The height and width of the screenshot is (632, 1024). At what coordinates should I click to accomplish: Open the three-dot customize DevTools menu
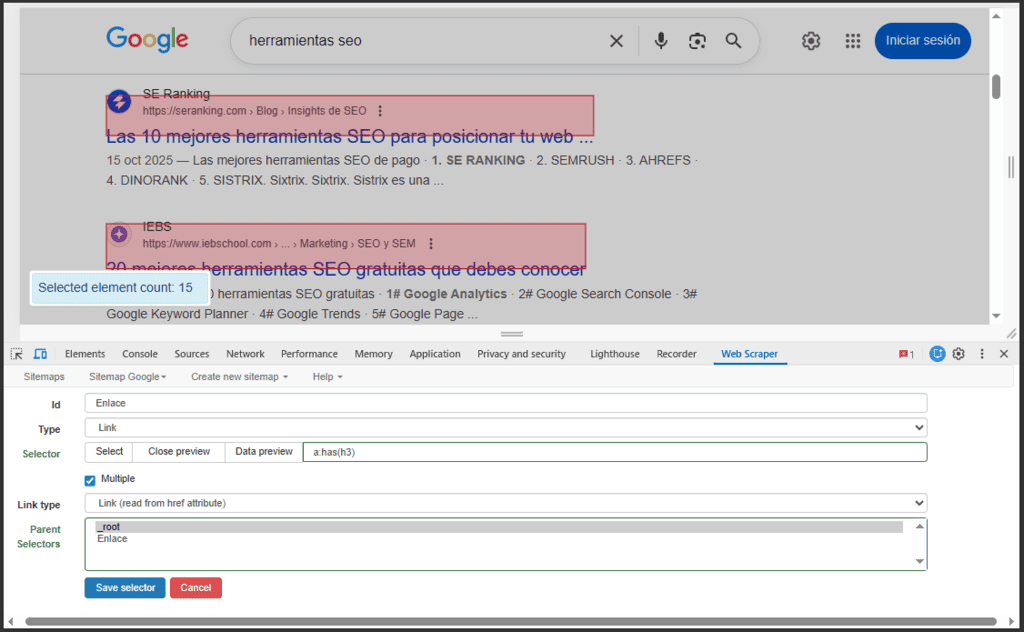981,353
